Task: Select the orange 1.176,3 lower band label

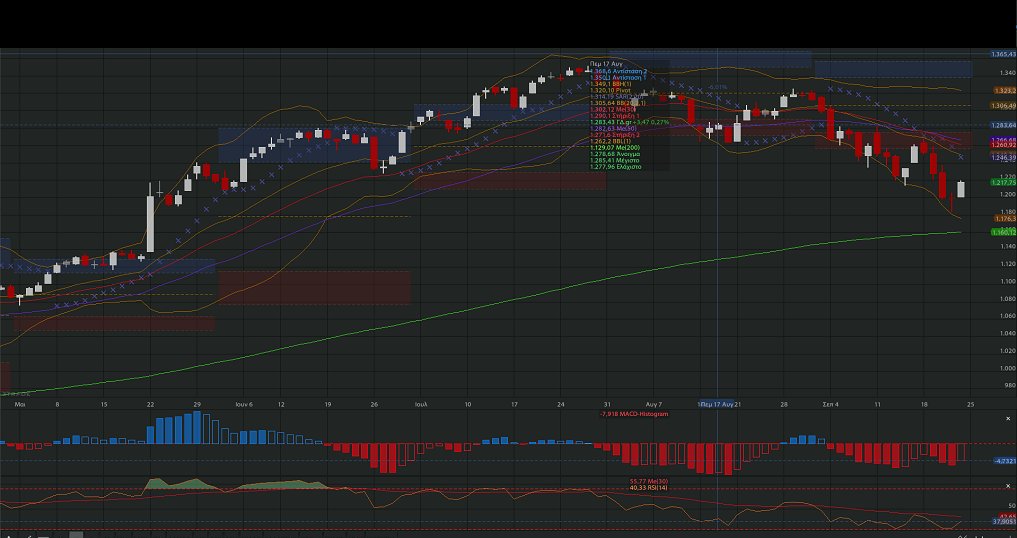Action: 1005,219
